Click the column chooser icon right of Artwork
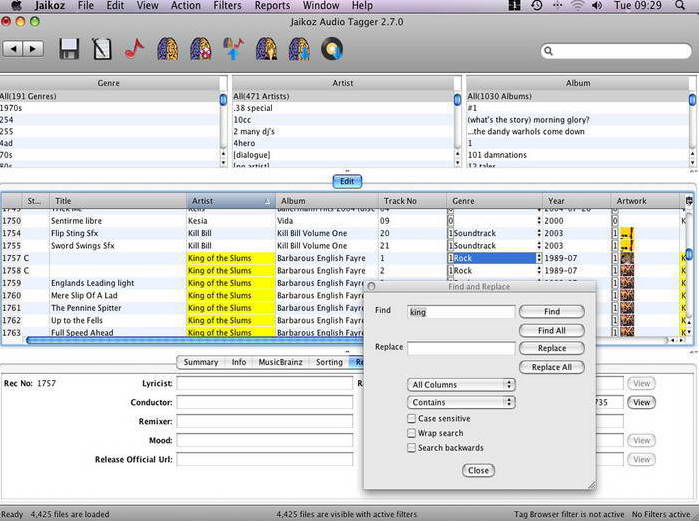Image resolution: width=699 pixels, height=521 pixels. coord(689,201)
